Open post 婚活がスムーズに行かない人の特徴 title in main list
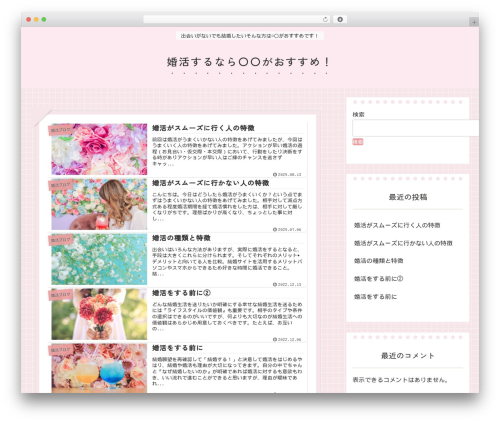The width and height of the screenshot is (500, 423). (x=211, y=183)
